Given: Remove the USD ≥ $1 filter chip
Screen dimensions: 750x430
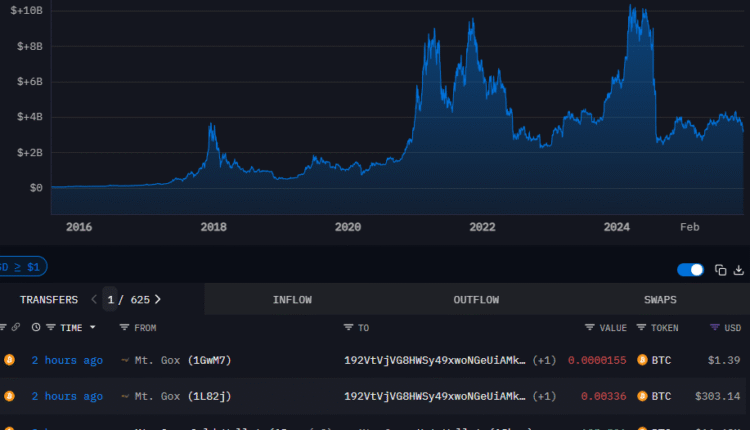Looking at the screenshot, I should (20, 267).
